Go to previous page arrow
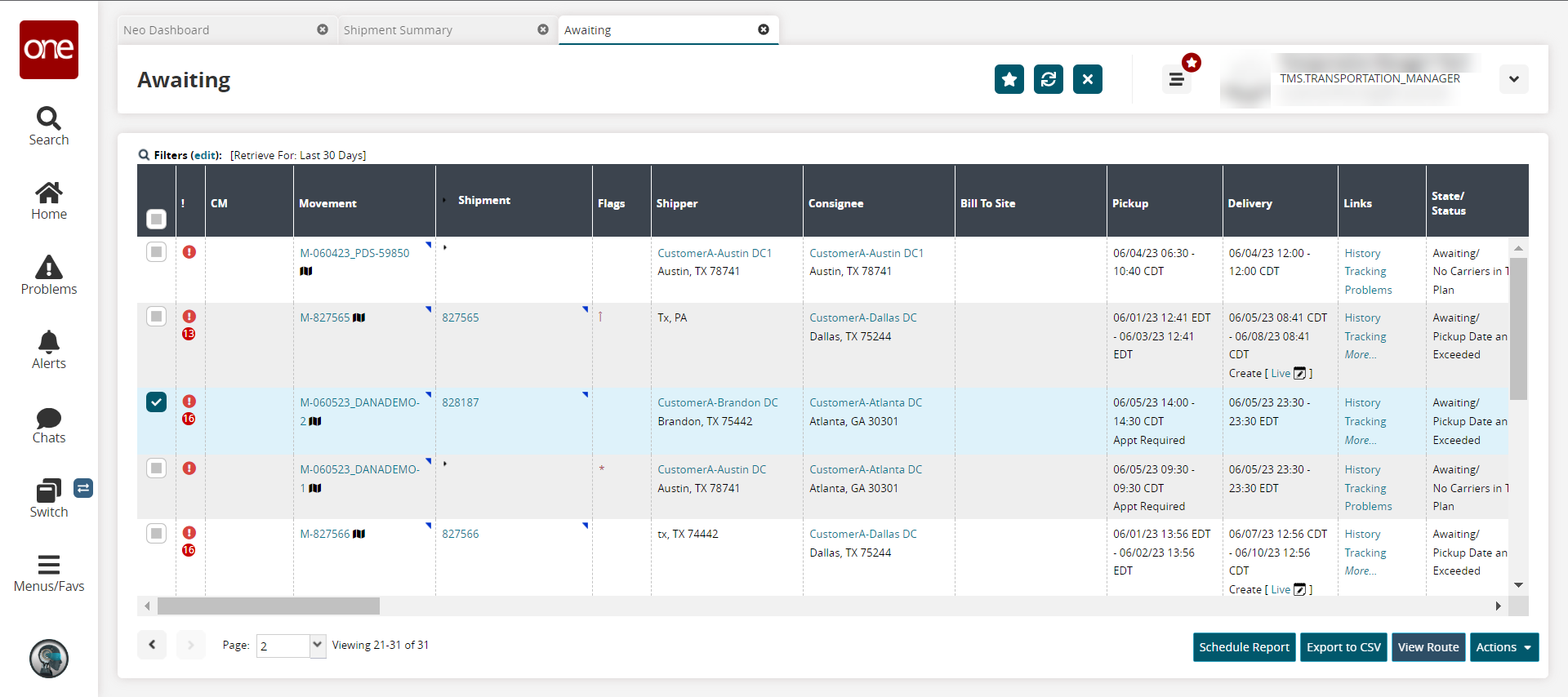 (x=152, y=645)
